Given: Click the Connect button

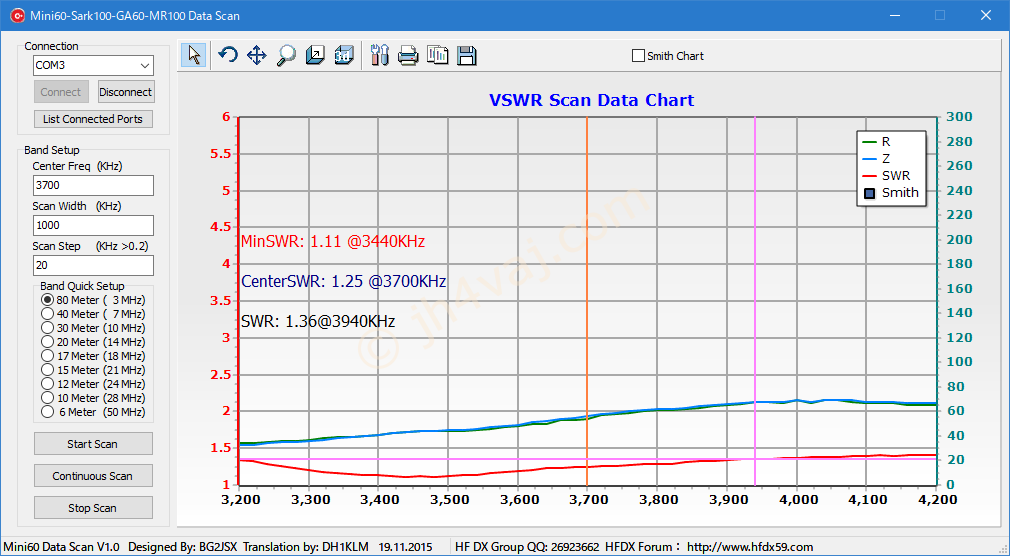Looking at the screenshot, I should 61,92.
